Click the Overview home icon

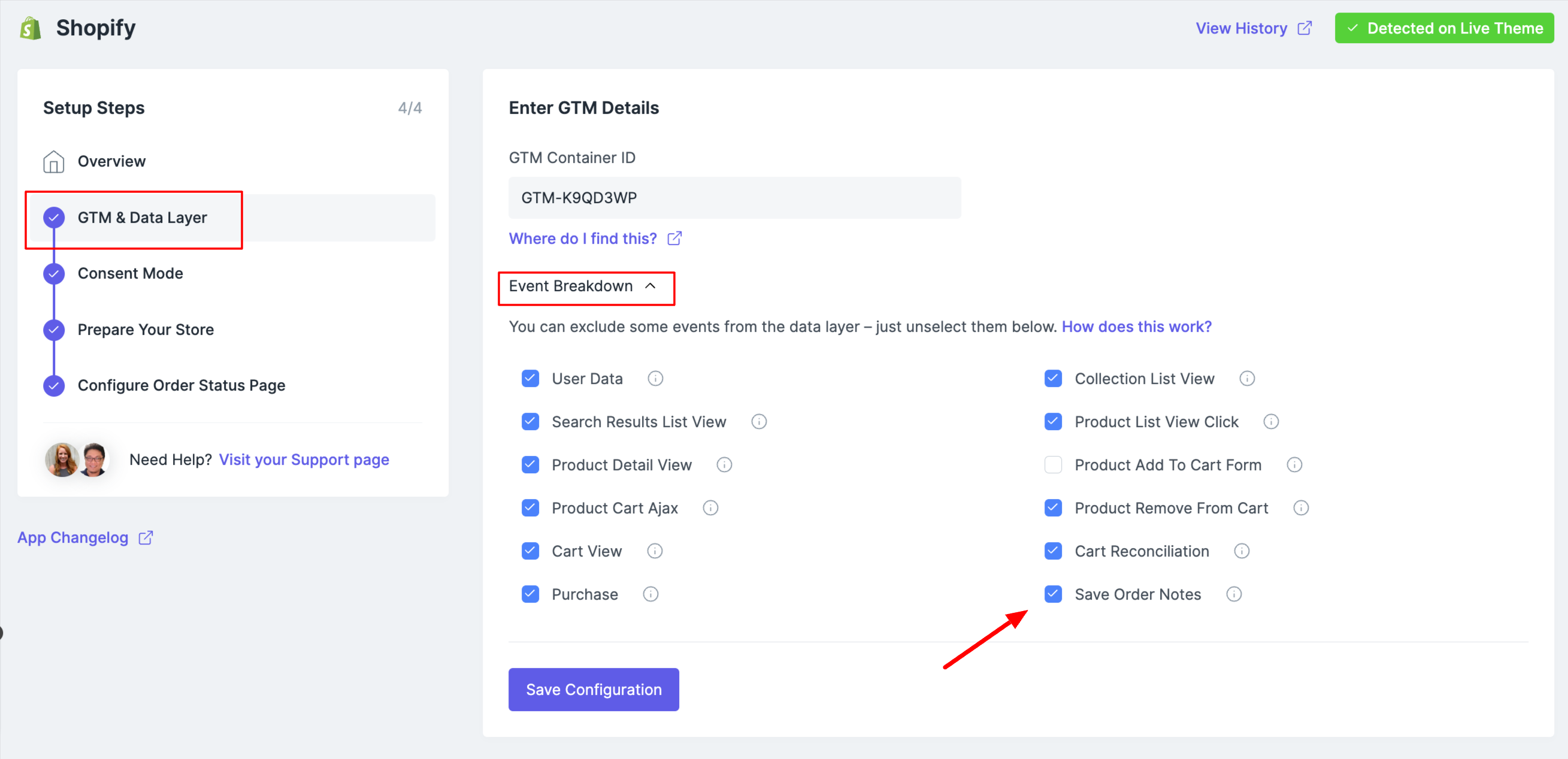click(53, 161)
